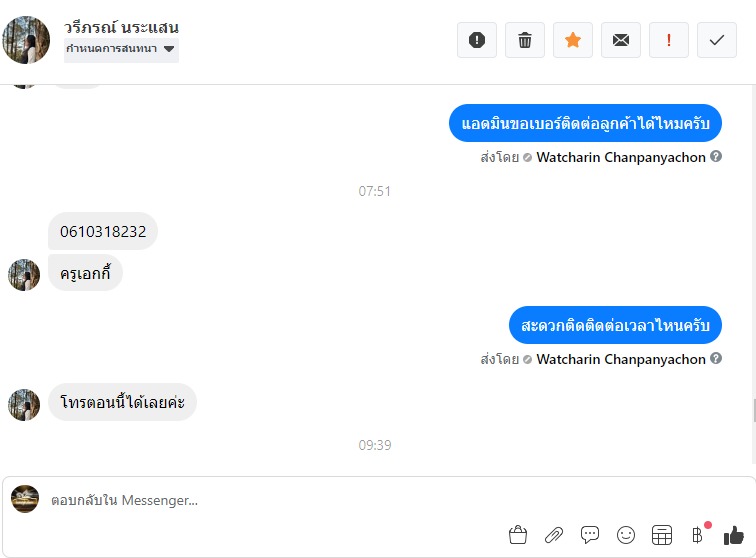Click first Watcharin Chanpanyachon sender link
The height and width of the screenshot is (558, 756).
[x=621, y=157]
